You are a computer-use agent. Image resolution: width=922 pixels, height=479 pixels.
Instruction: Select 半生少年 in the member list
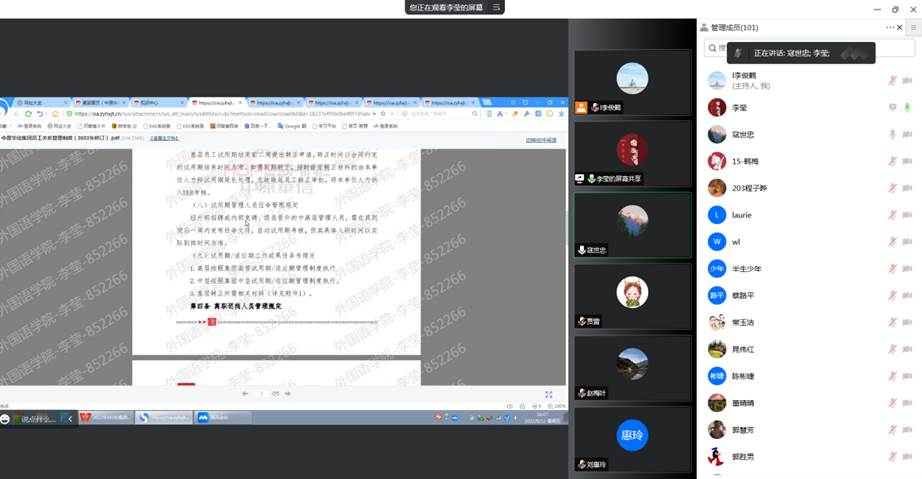[748, 268]
